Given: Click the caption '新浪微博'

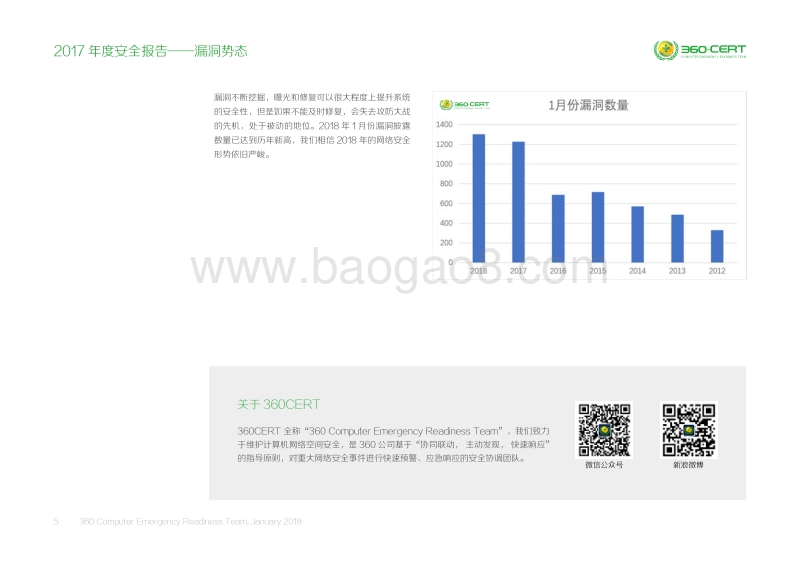Looking at the screenshot, I should 688,465.
